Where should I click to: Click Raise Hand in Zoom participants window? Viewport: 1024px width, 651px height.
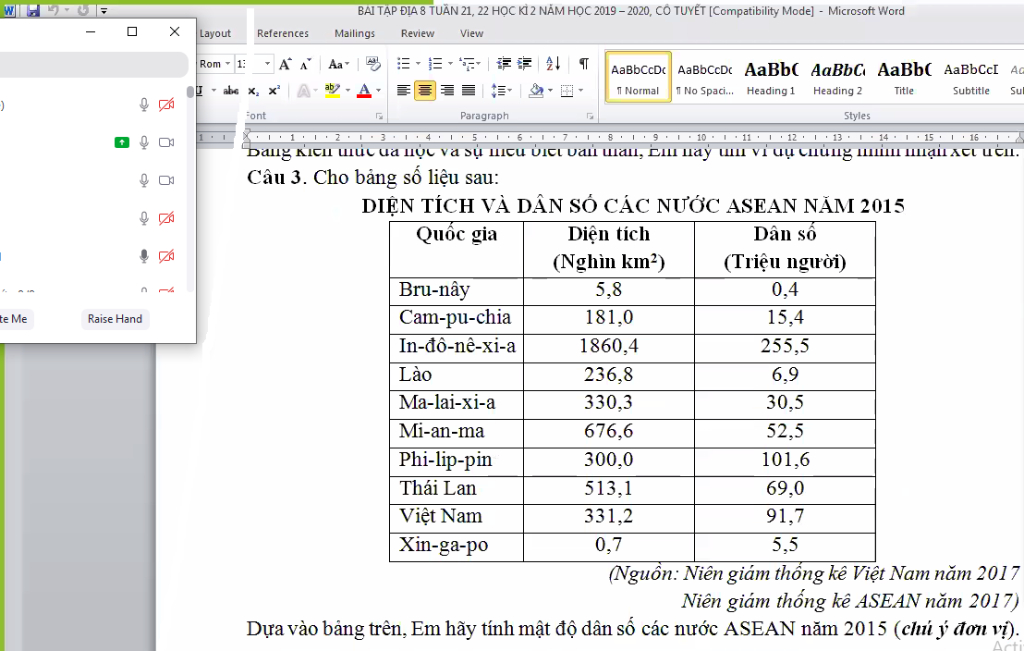click(115, 319)
